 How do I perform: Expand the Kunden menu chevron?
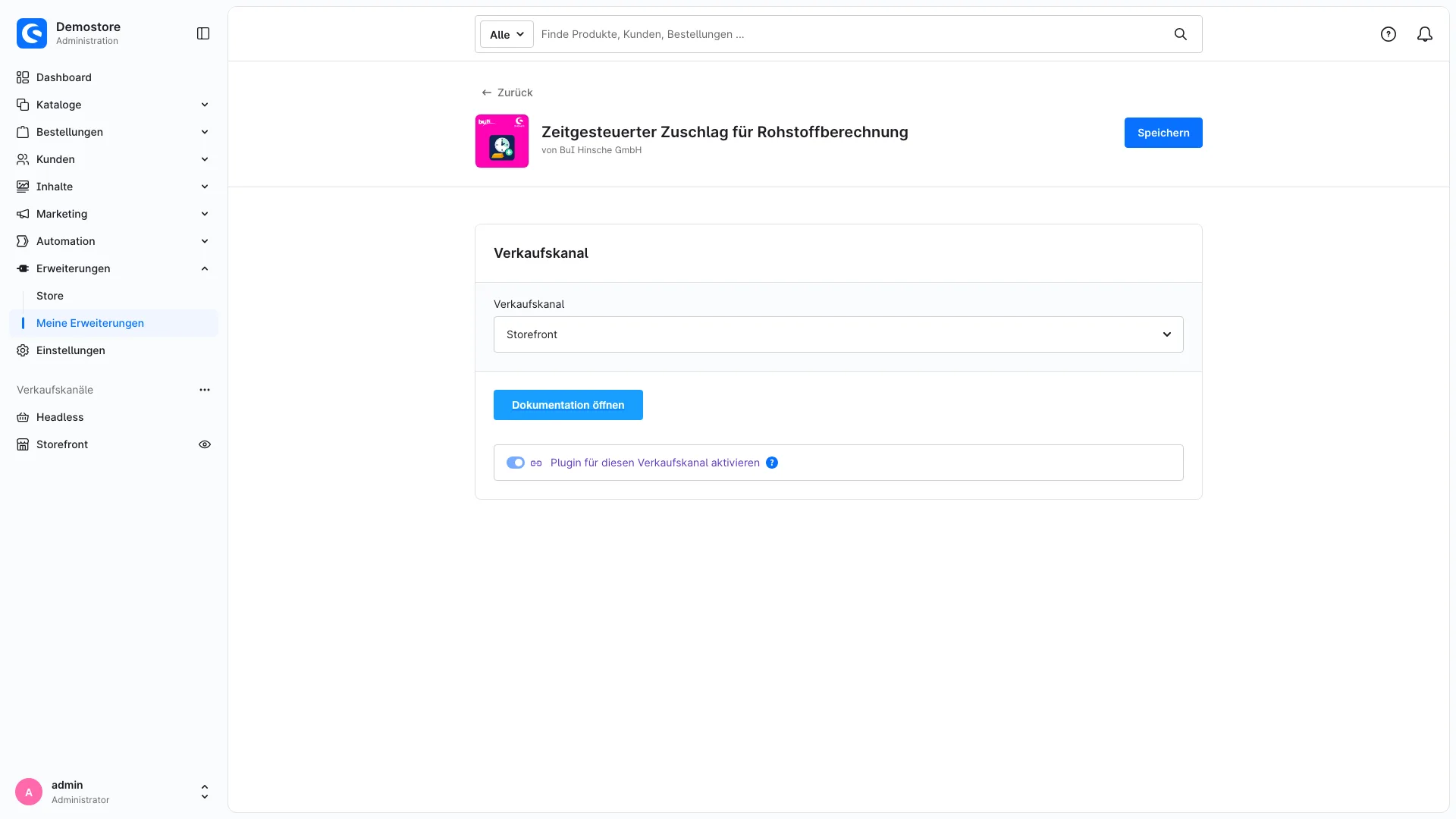click(205, 159)
